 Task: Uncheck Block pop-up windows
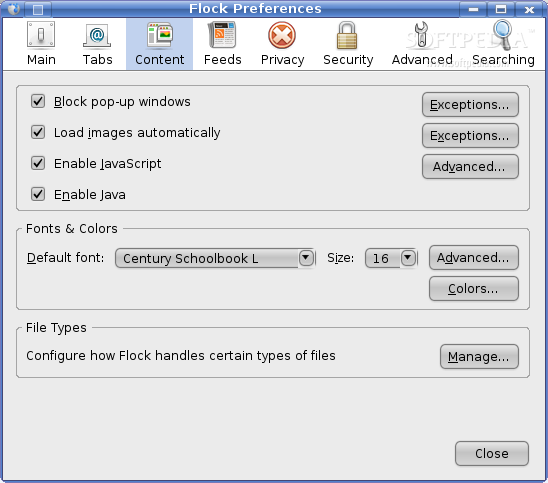click(38, 101)
